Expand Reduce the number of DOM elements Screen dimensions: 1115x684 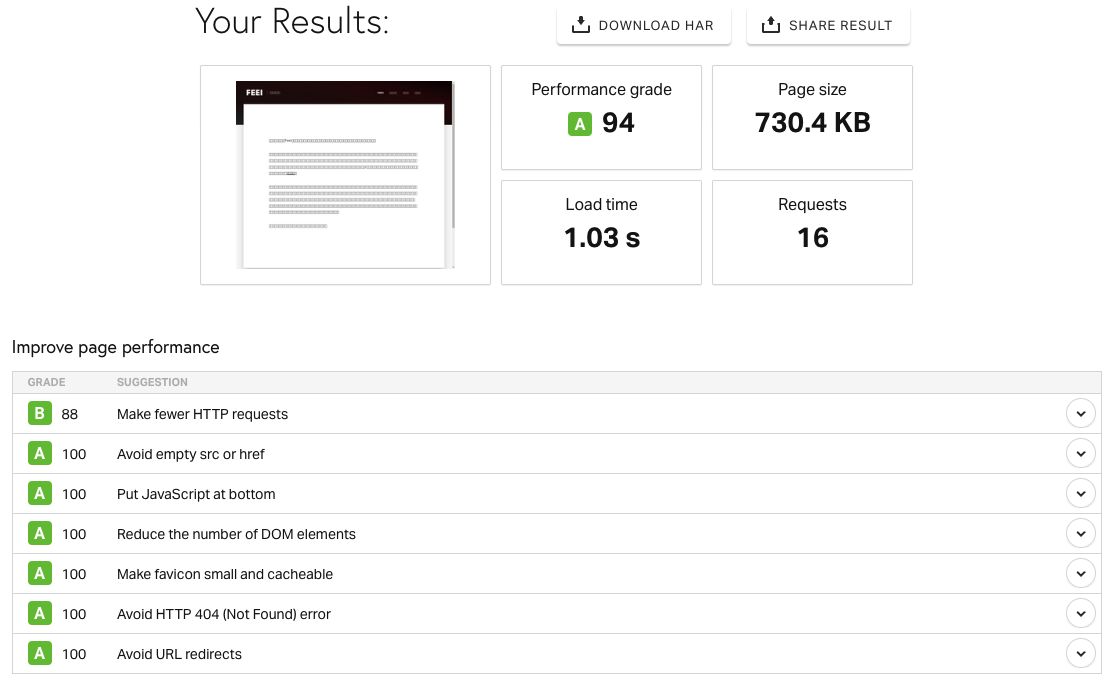click(1080, 534)
